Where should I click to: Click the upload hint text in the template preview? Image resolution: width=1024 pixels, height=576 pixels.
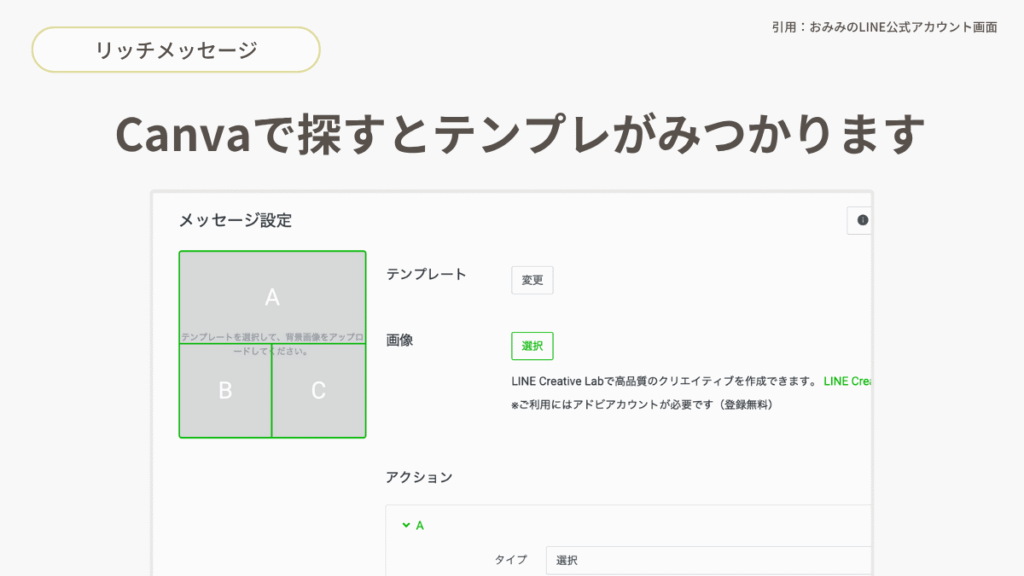pyautogui.click(x=272, y=344)
